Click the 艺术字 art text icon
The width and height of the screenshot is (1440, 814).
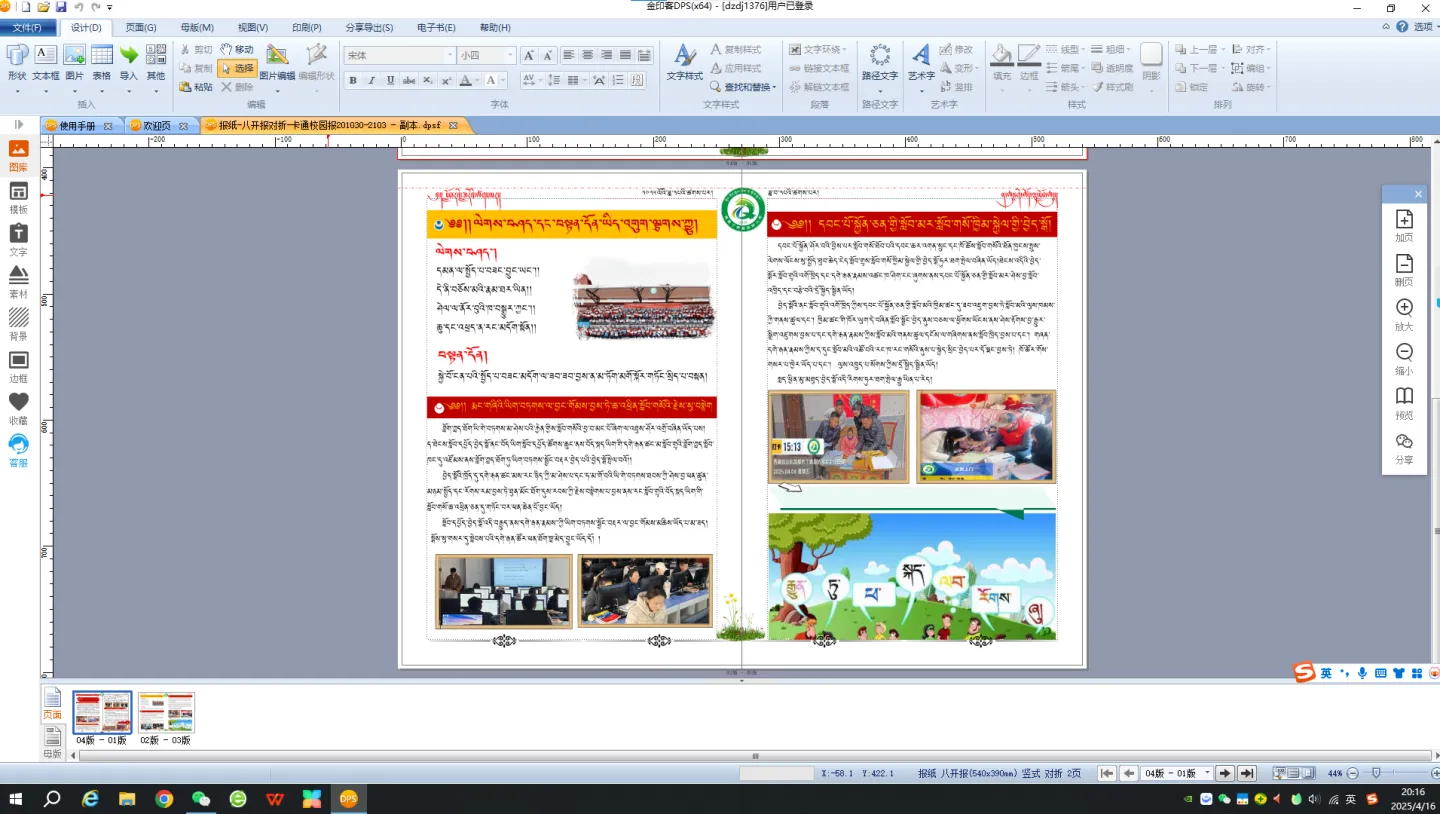coord(920,61)
